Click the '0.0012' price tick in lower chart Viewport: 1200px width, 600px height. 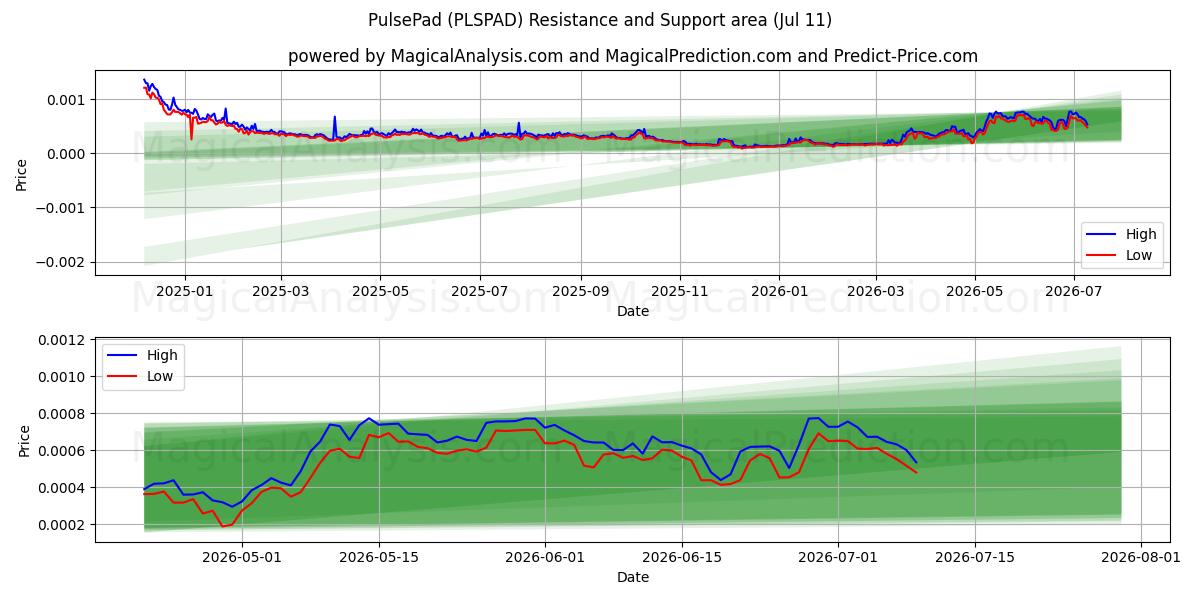(65, 340)
